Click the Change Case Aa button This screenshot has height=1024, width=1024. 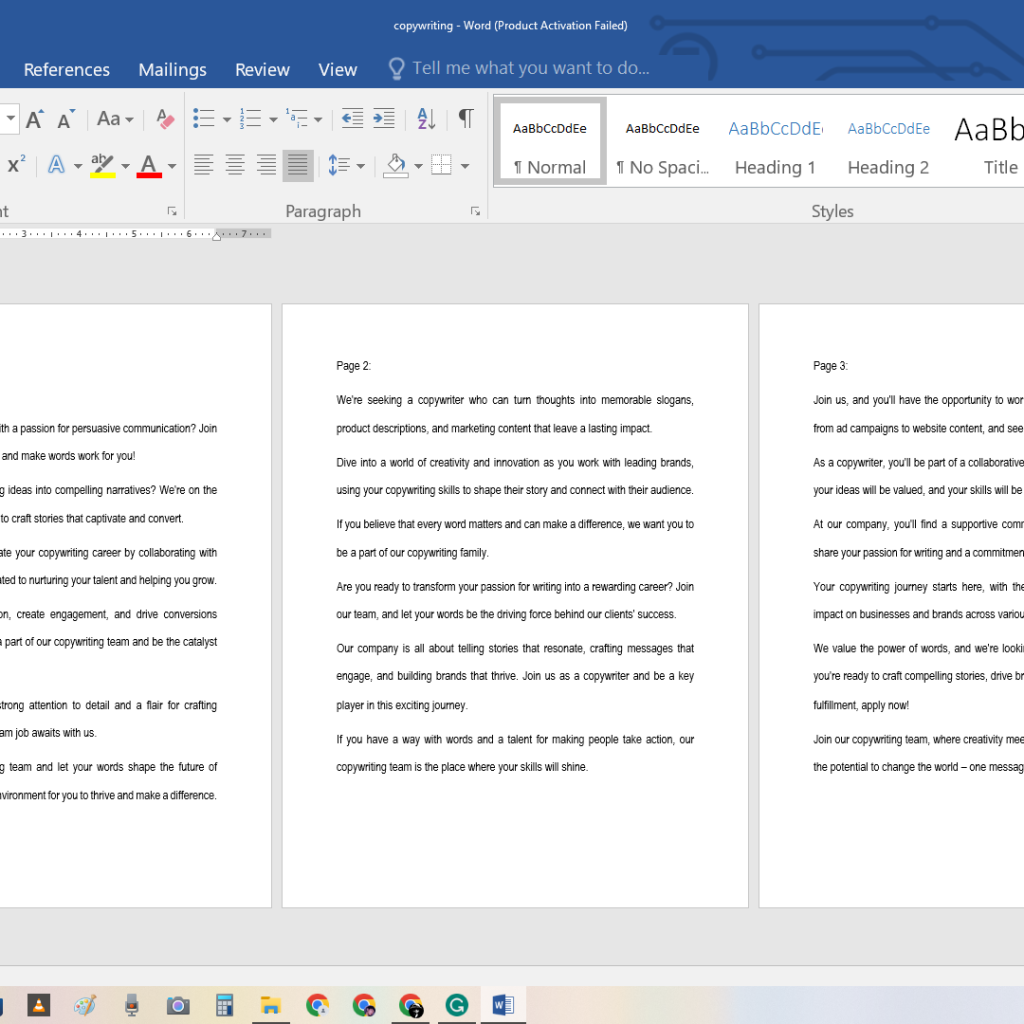pos(108,119)
